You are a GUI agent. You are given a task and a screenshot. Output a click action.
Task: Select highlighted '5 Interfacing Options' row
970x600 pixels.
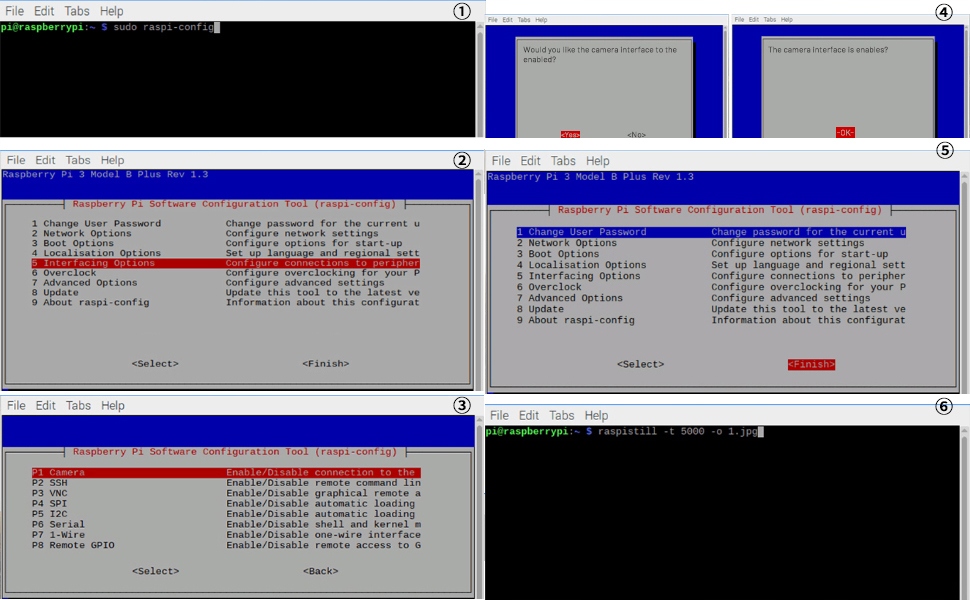pos(226,263)
